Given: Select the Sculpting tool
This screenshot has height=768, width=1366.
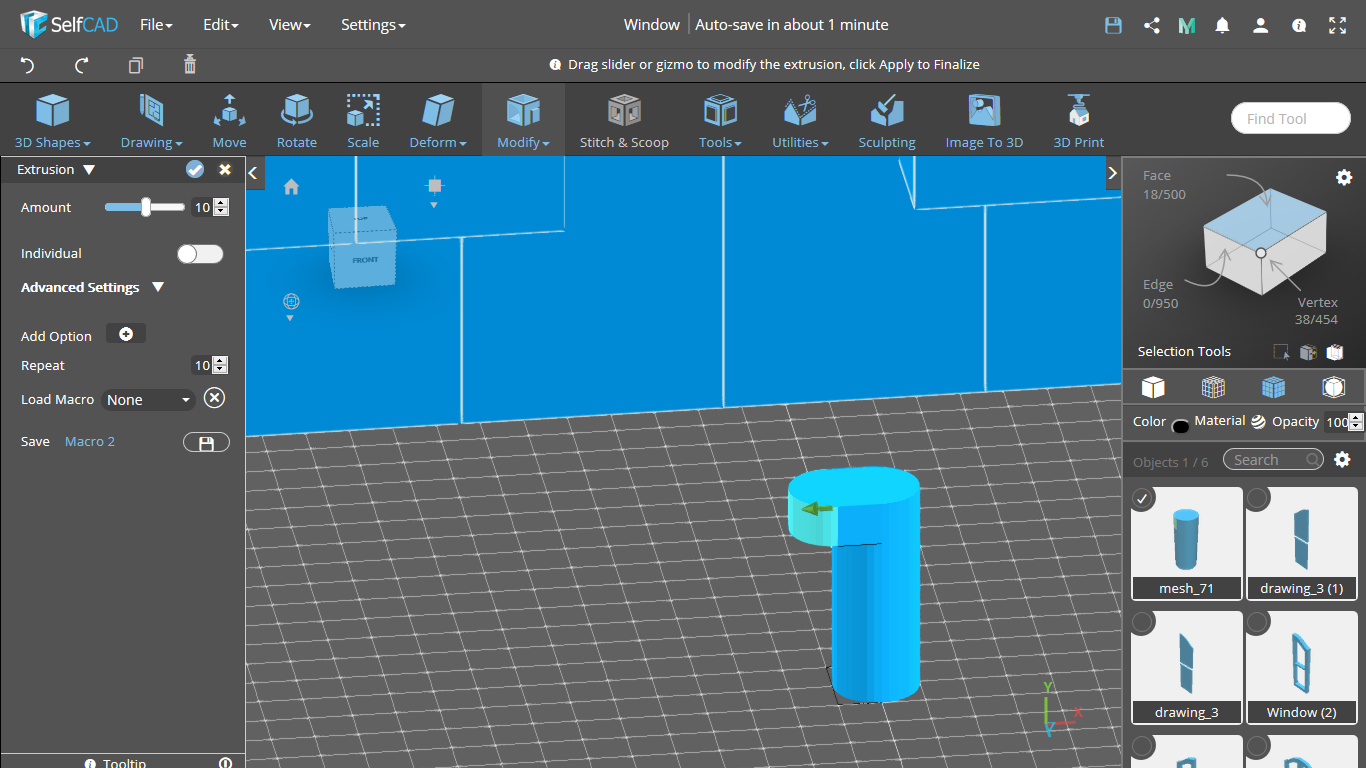Looking at the screenshot, I should pyautogui.click(x=887, y=120).
